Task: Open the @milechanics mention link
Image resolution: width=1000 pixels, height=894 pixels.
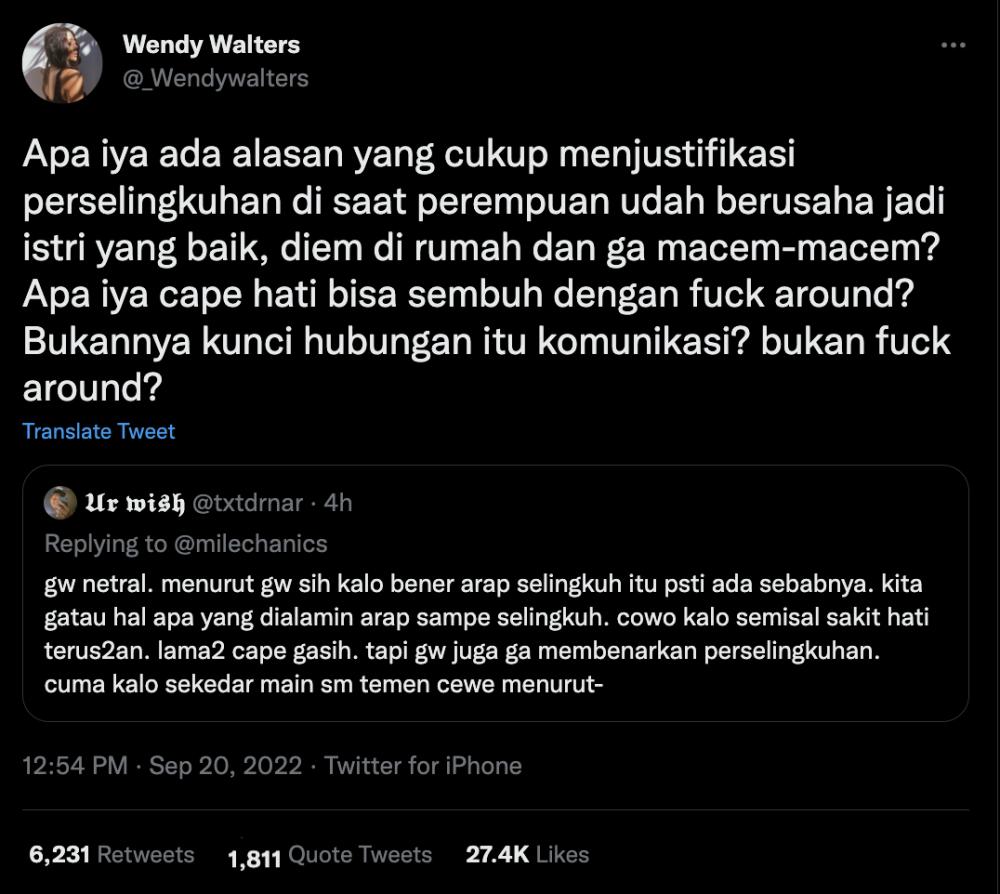Action: 250,544
